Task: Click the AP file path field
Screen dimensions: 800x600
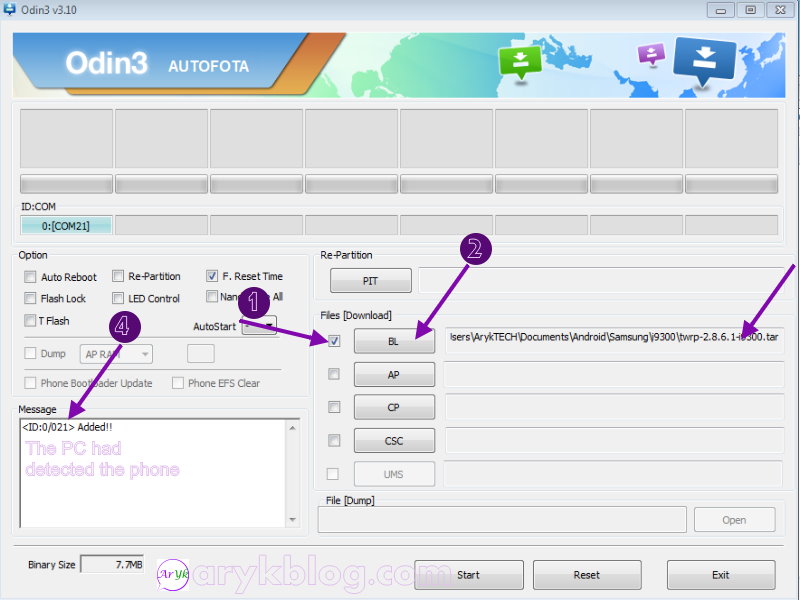Action: click(614, 374)
